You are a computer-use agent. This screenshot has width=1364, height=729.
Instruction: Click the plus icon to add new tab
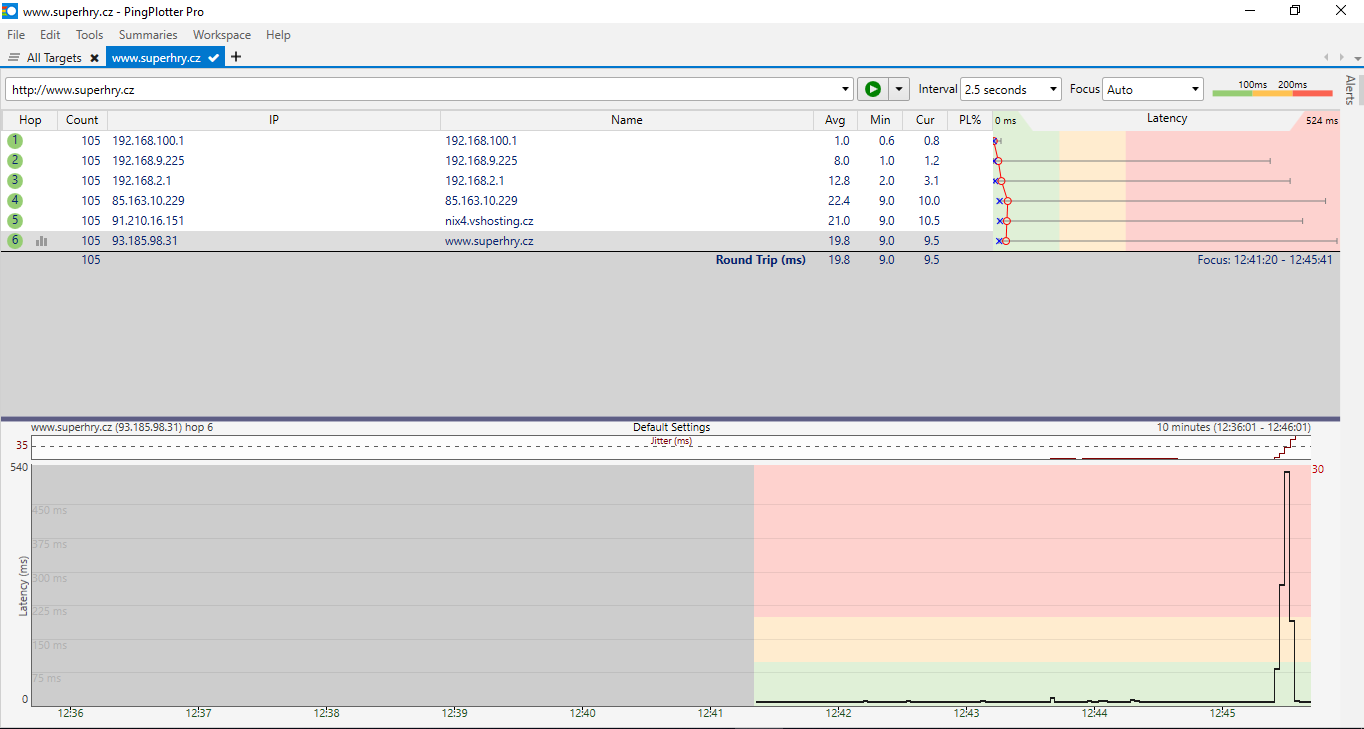(236, 57)
